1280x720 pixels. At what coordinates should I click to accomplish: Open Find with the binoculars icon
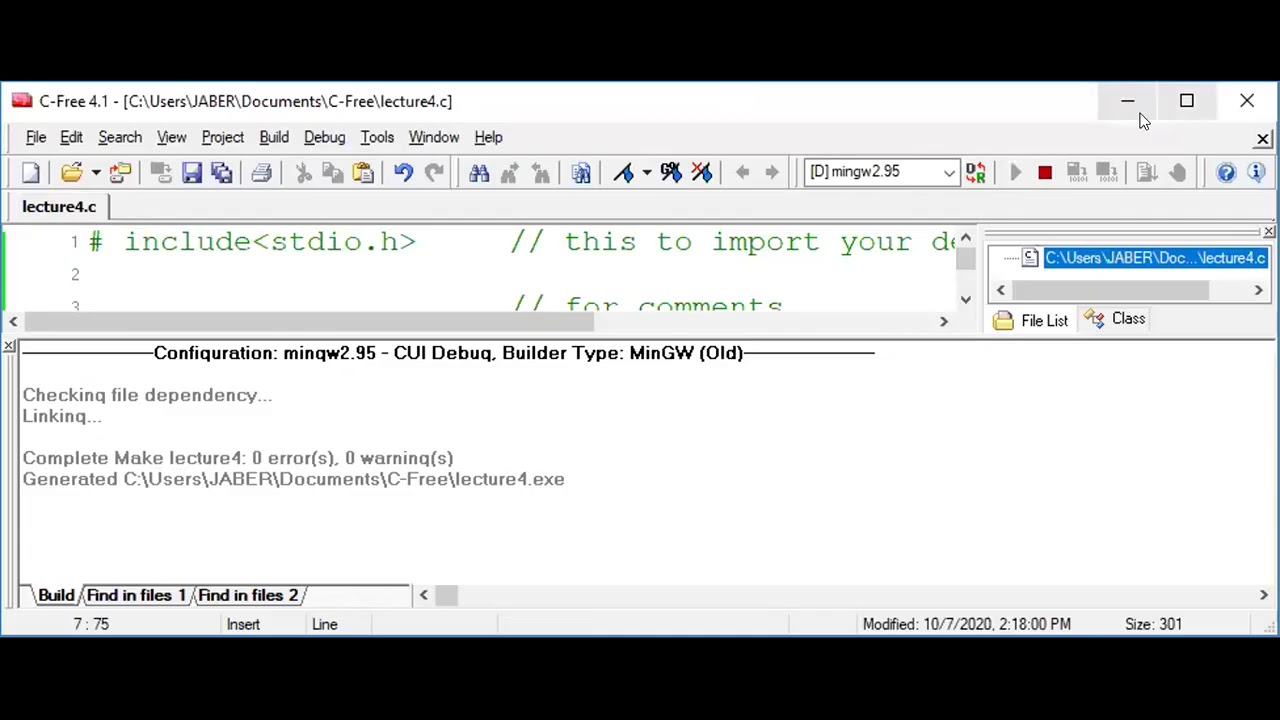point(479,173)
